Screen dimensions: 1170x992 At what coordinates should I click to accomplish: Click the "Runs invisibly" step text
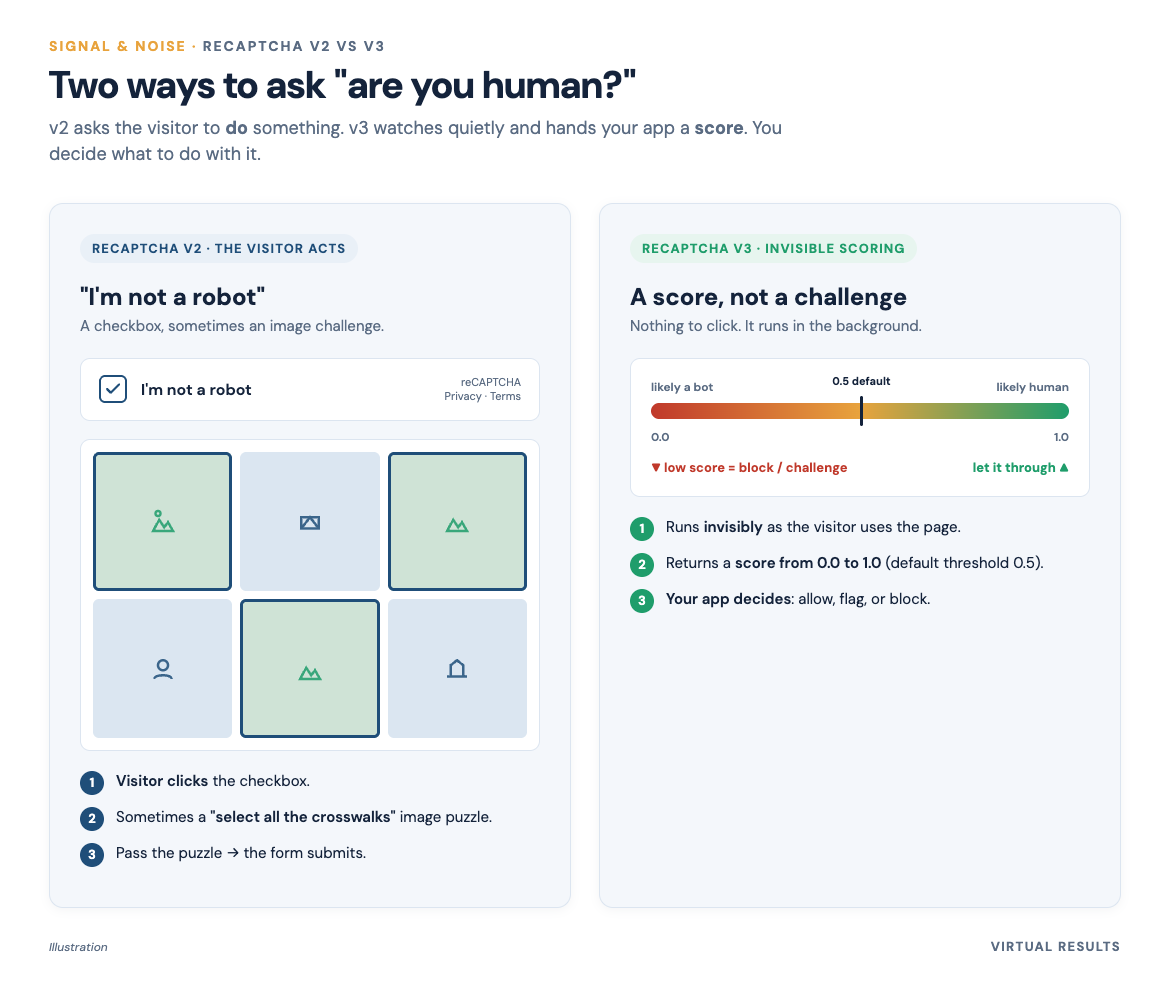coord(813,527)
